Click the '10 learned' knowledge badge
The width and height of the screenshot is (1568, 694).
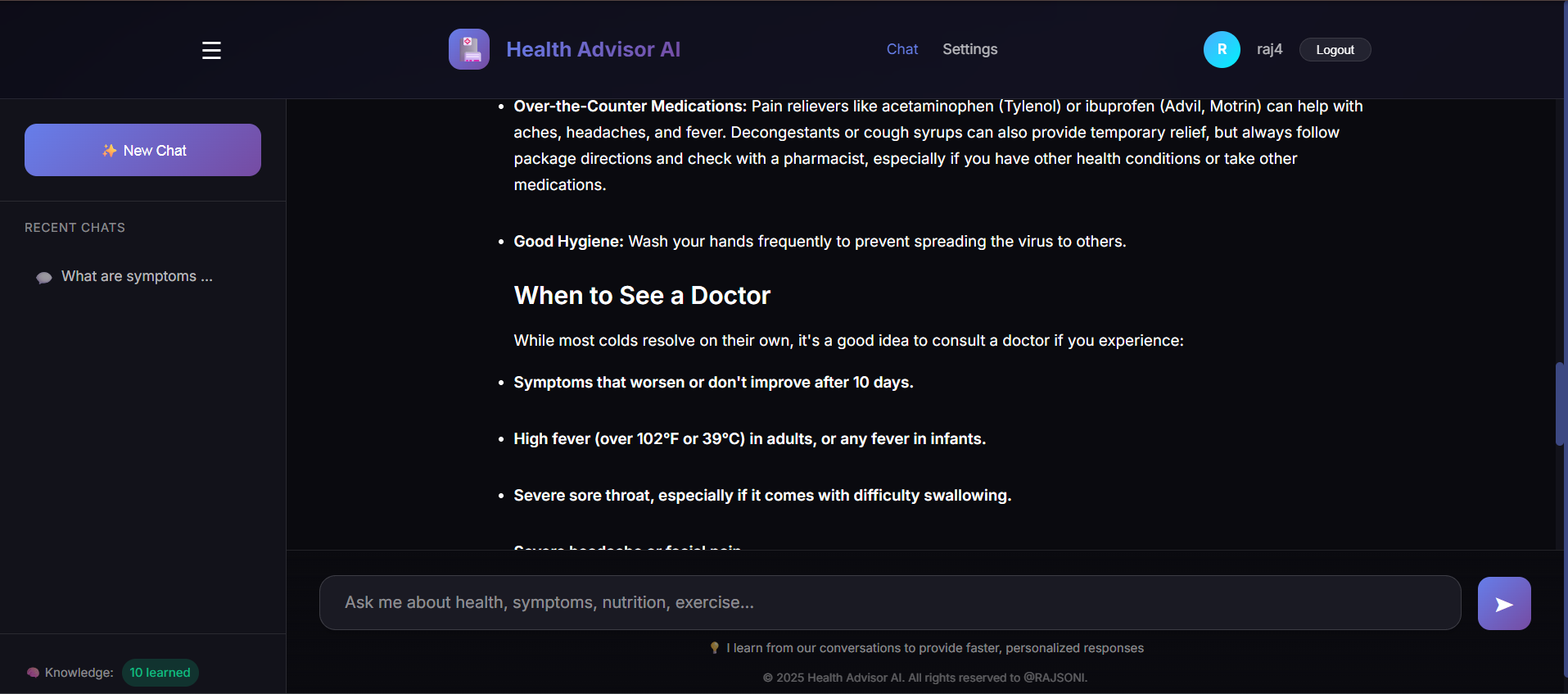click(160, 673)
